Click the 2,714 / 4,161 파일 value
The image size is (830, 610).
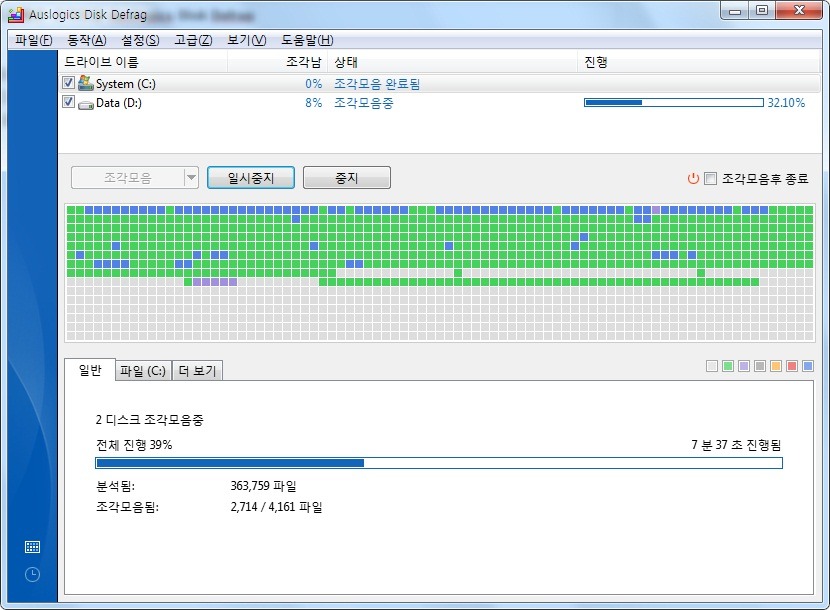tap(276, 507)
